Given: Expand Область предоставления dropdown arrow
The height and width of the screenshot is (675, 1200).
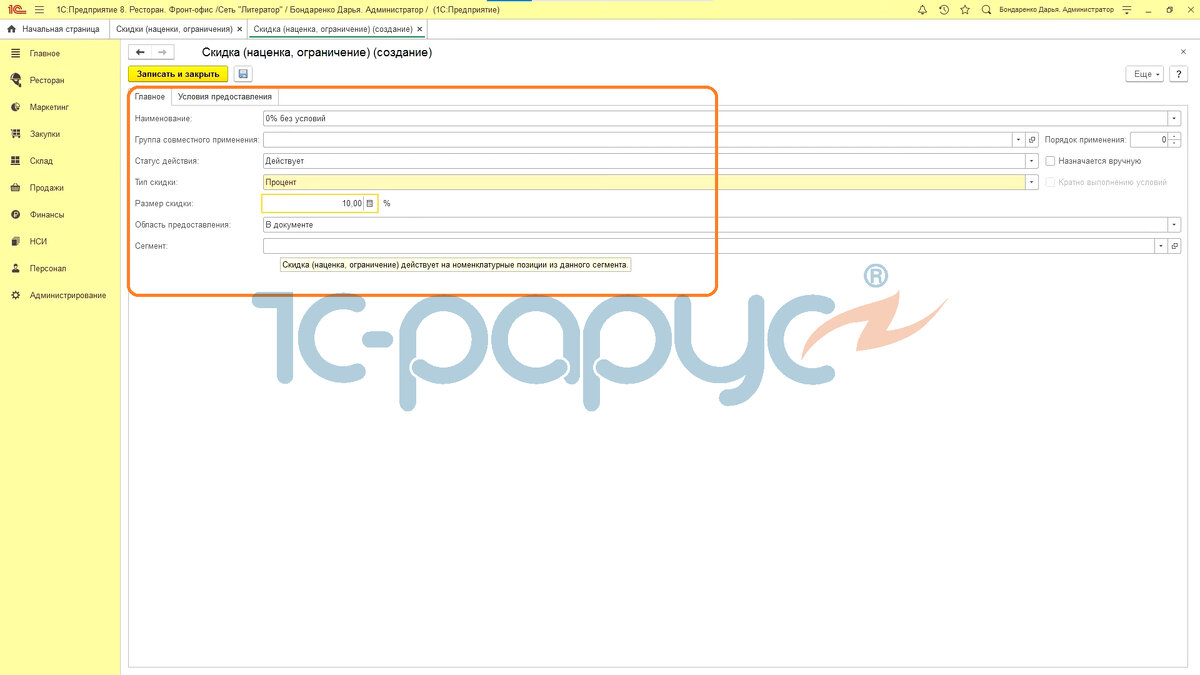Looking at the screenshot, I should click(x=1175, y=225).
